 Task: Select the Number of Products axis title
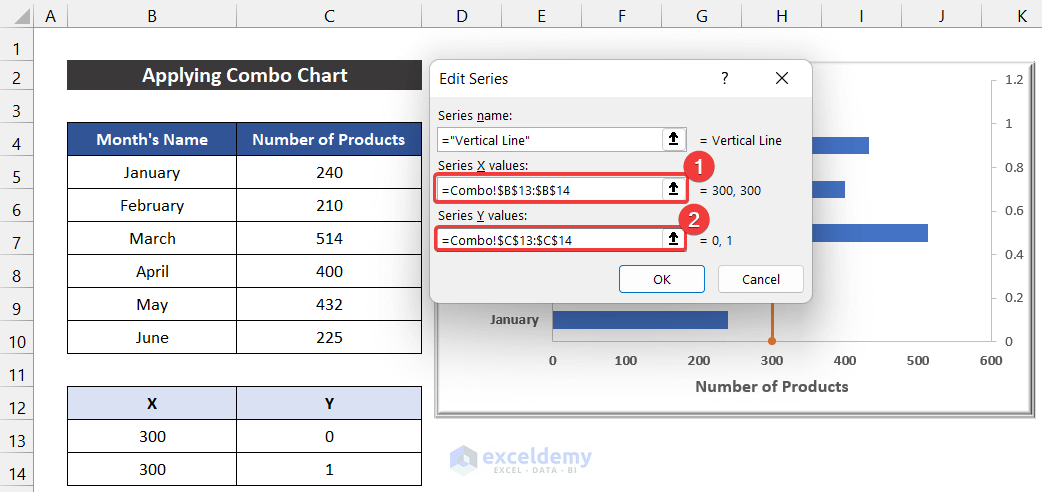coord(771,386)
